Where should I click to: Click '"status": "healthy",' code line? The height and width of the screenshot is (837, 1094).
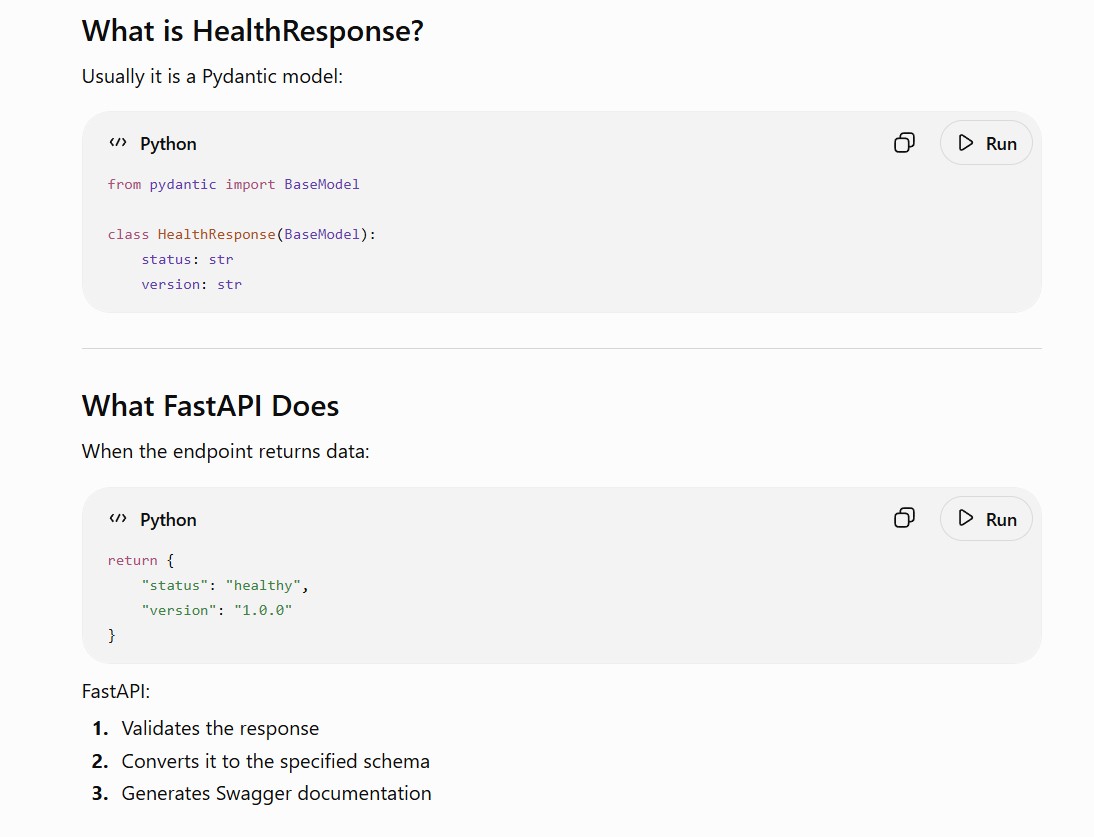225,585
